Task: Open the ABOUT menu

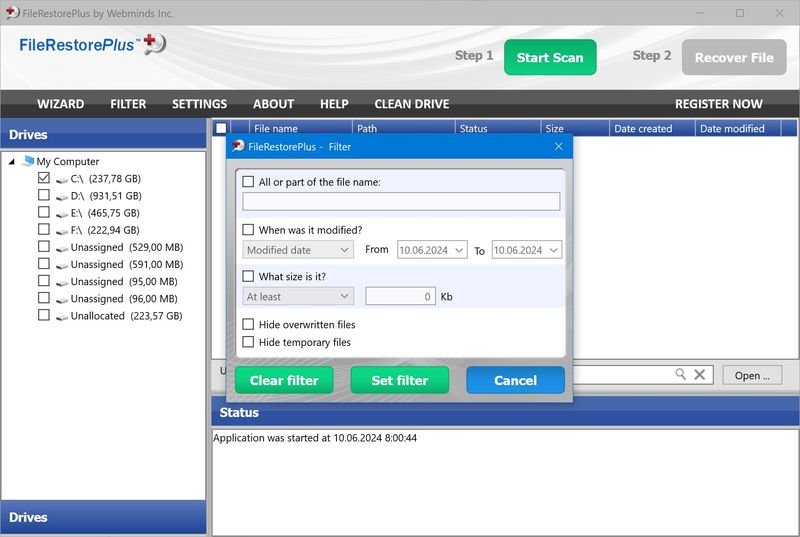Action: pos(273,104)
